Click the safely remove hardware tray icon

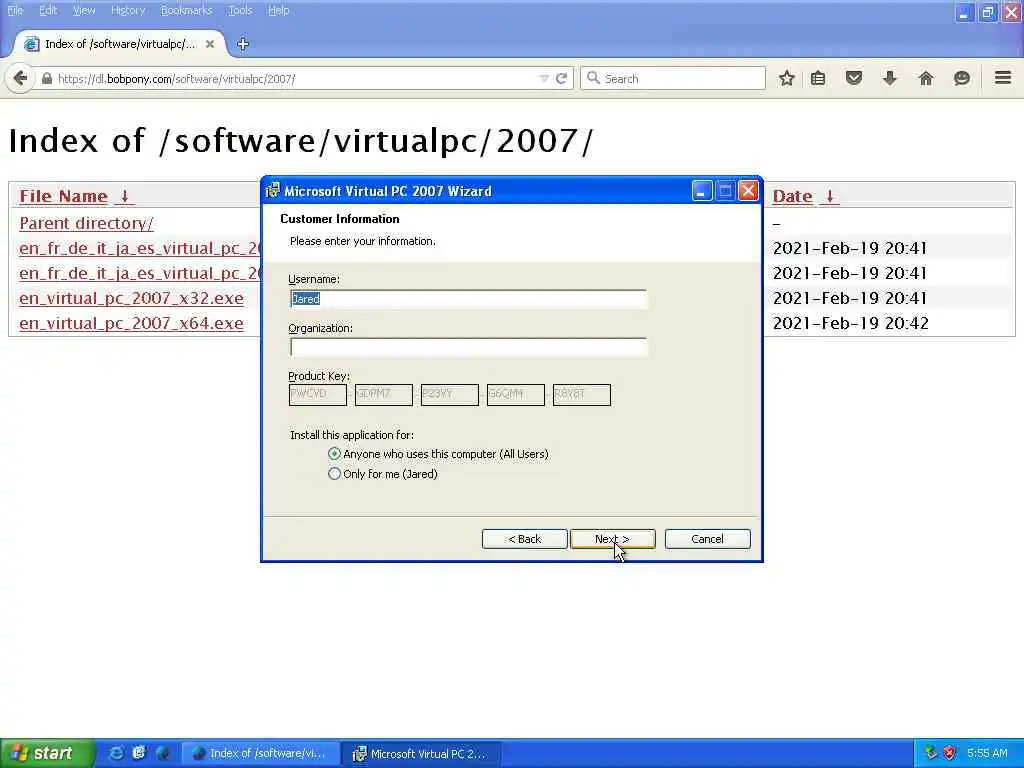931,753
